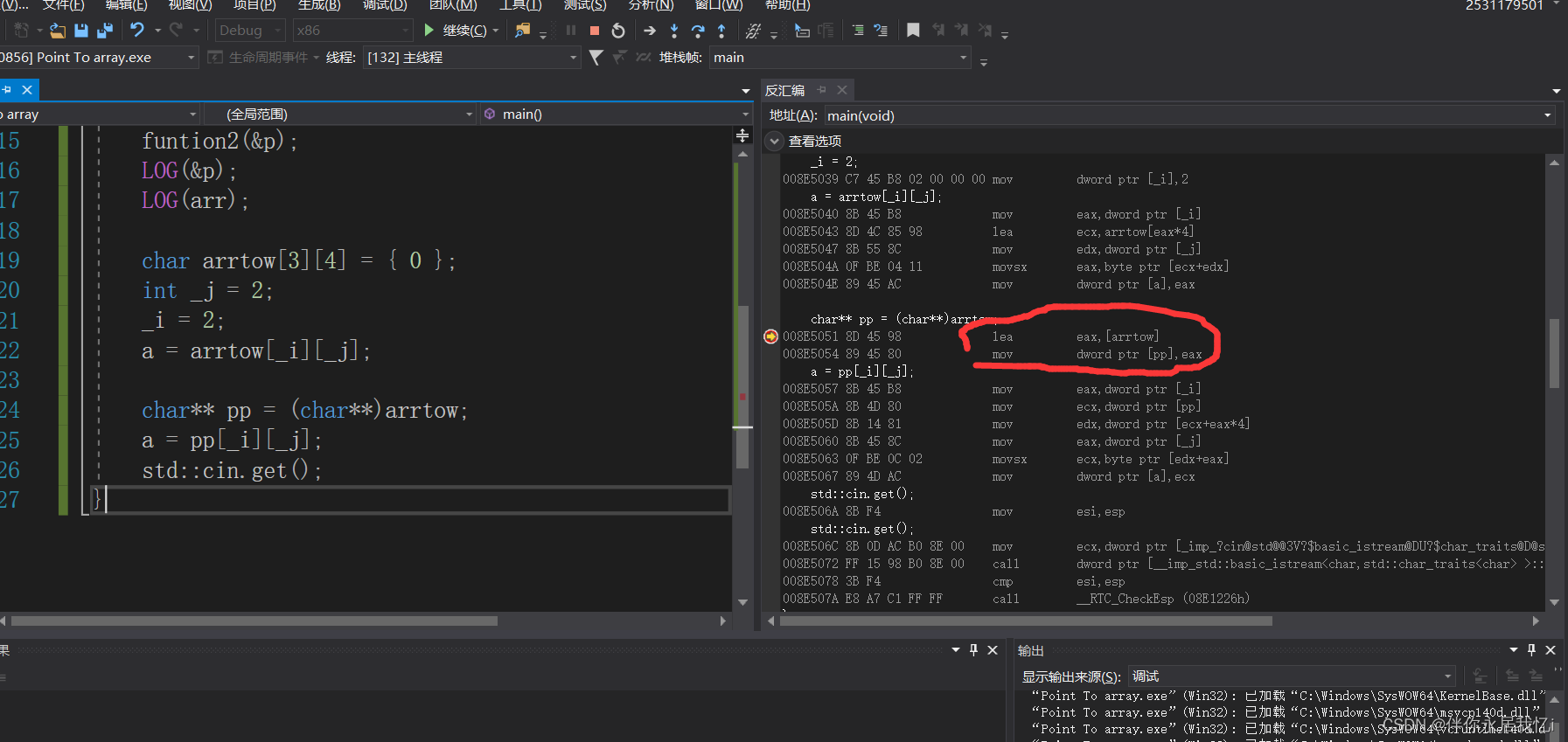This screenshot has height=742, width=1568.
Task: Click the Step Into icon
Action: tap(674, 31)
